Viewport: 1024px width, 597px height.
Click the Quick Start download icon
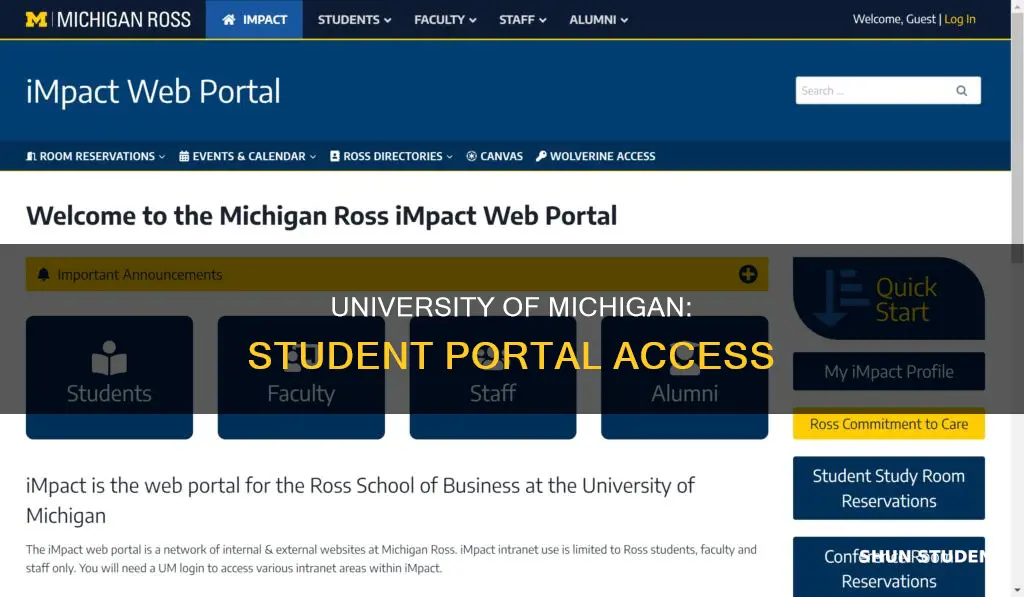click(838, 297)
